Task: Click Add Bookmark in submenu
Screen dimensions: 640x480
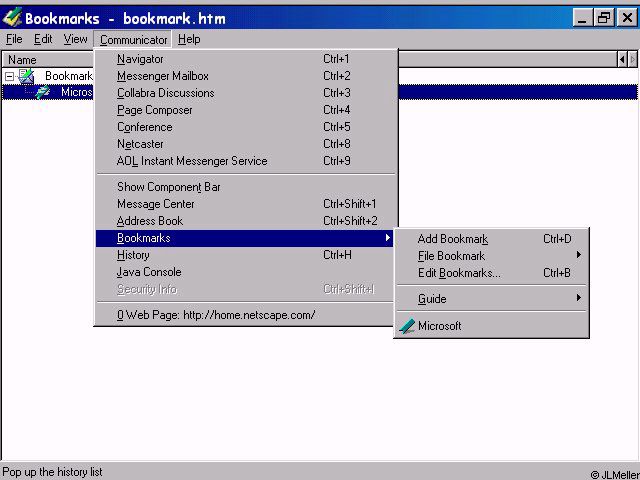Action: [491, 239]
